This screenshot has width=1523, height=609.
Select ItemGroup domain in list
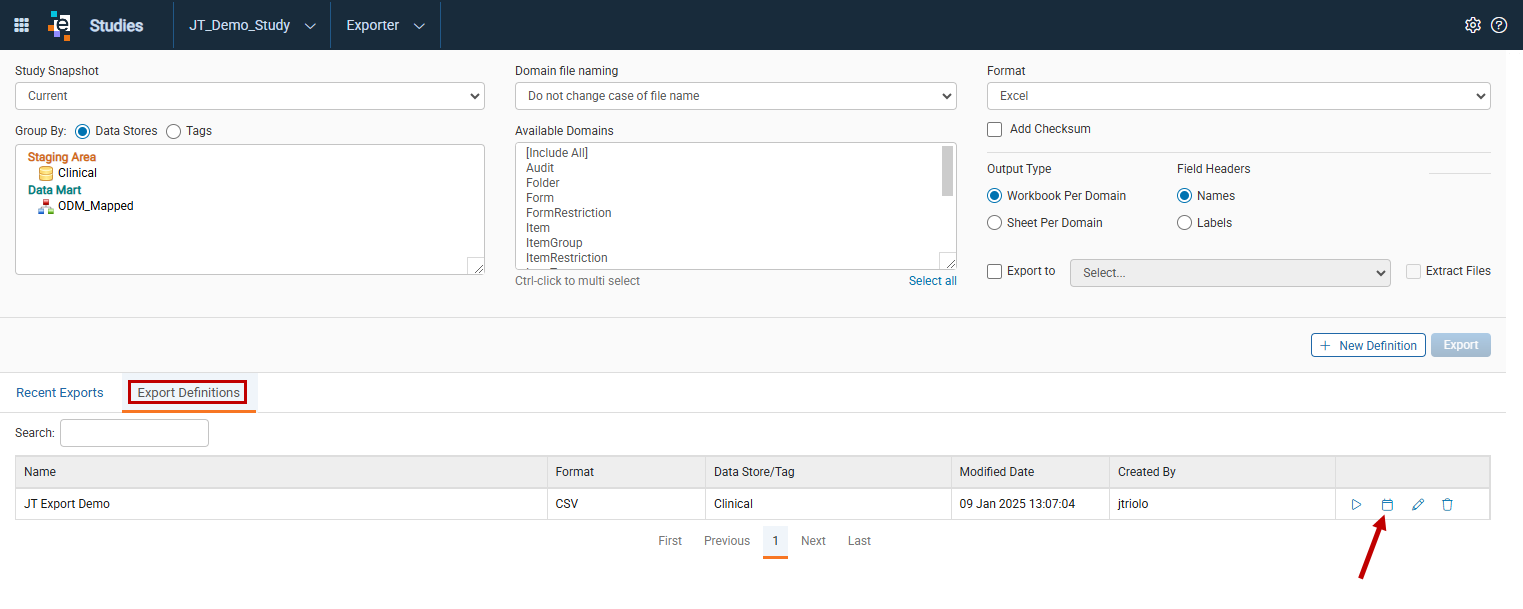click(554, 243)
